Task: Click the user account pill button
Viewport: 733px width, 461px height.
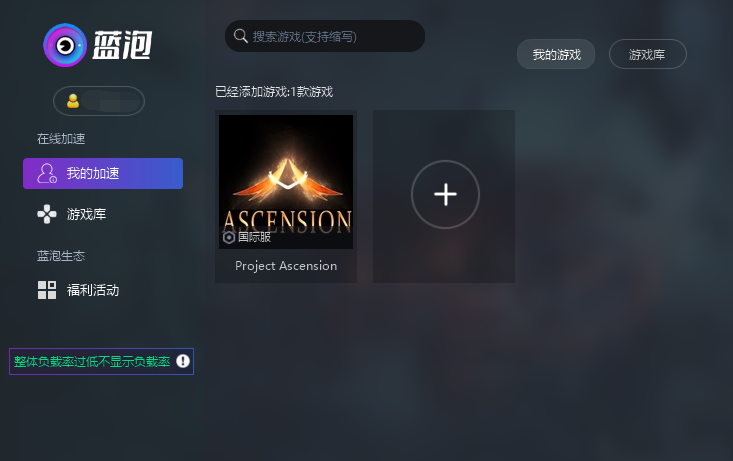Action: click(99, 101)
